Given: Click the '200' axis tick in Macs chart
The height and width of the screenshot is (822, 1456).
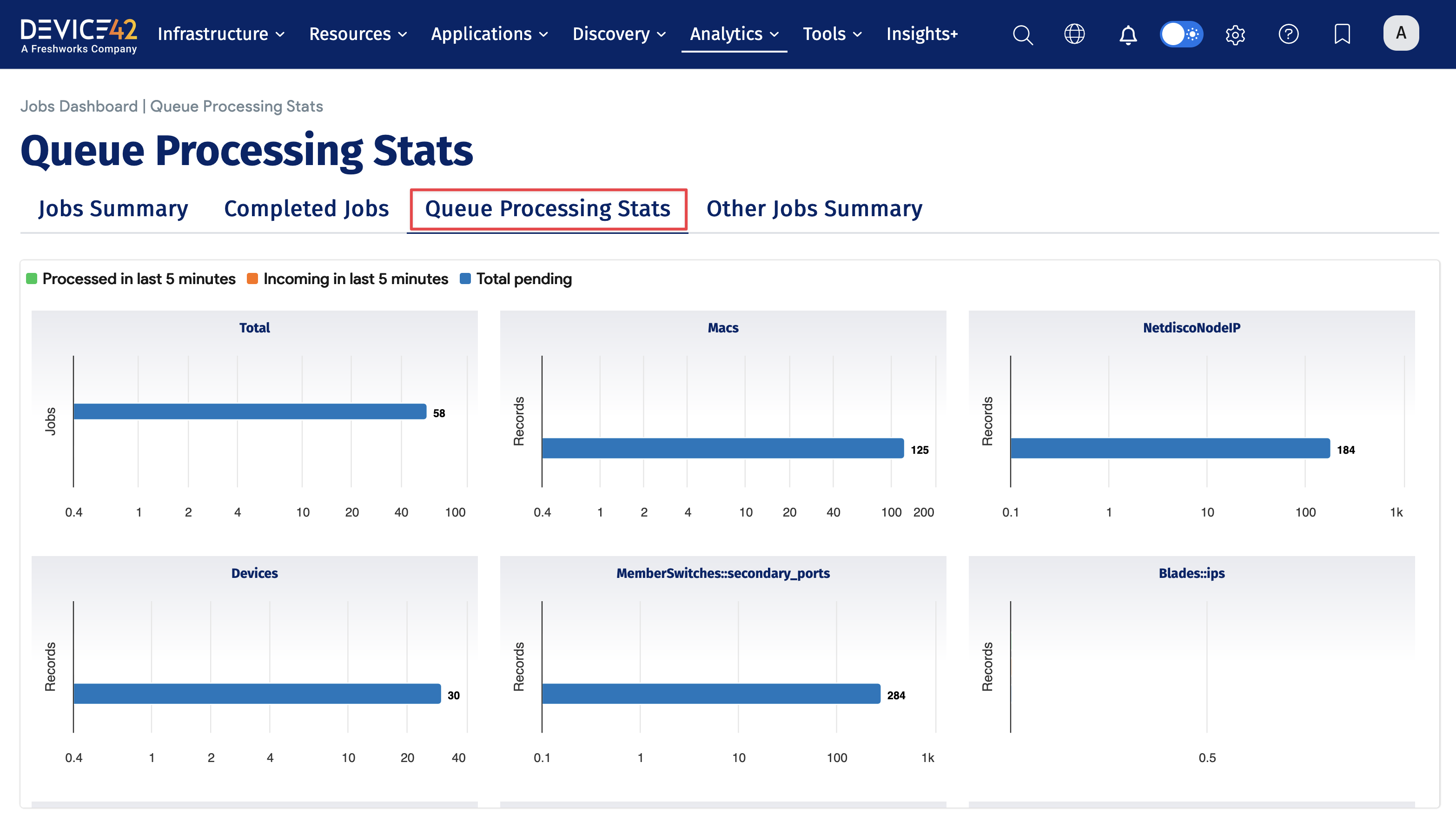Looking at the screenshot, I should tap(924, 512).
